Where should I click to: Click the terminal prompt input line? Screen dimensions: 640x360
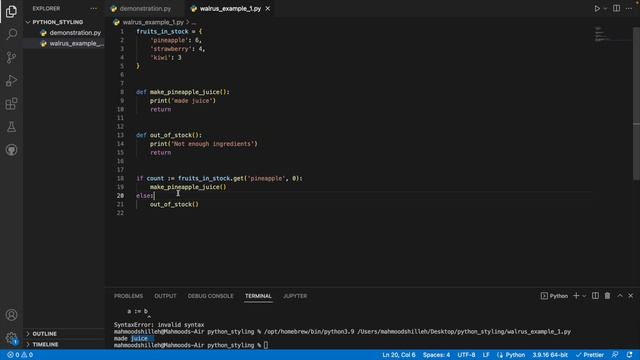click(191, 345)
